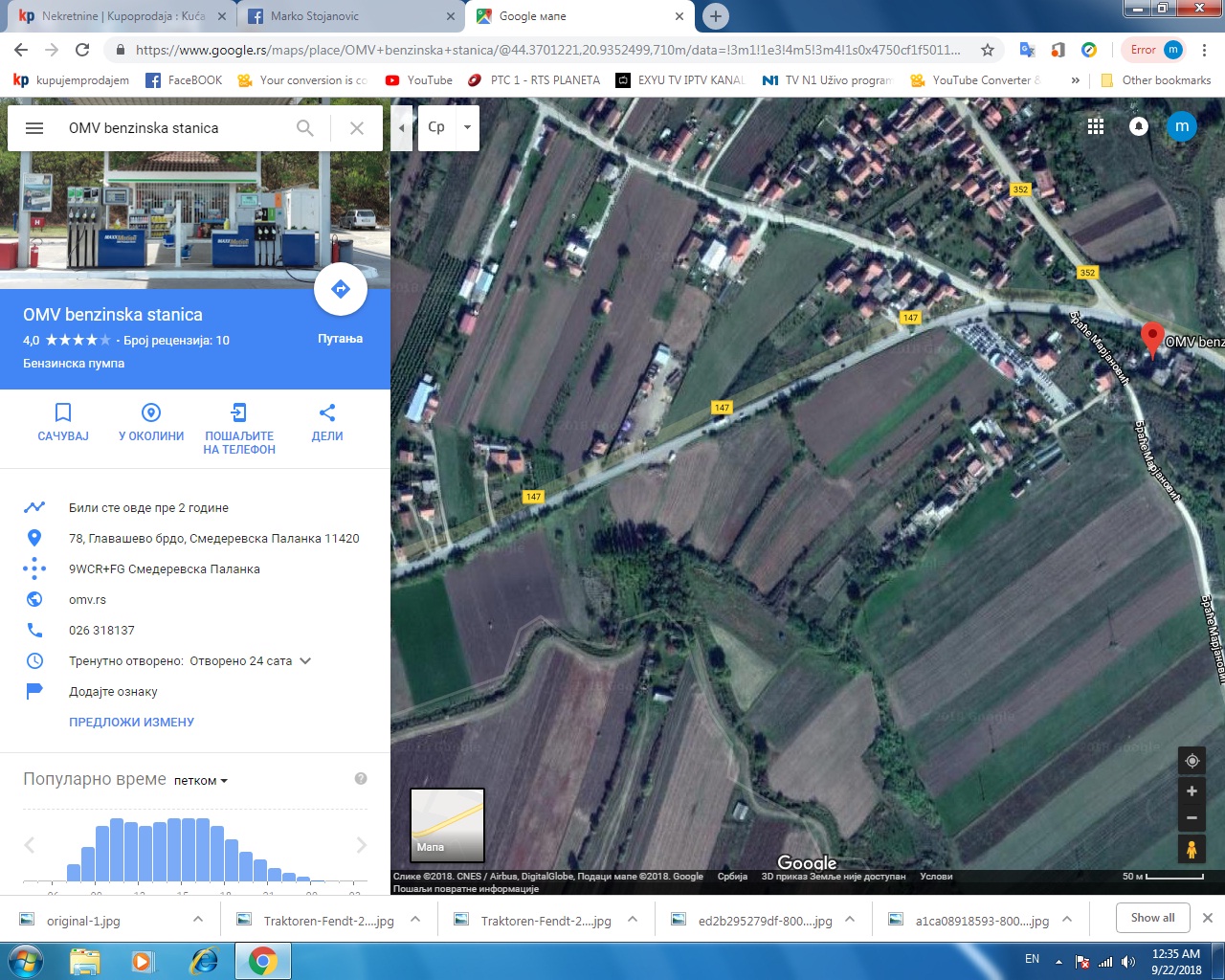Viewport: 1225px width, 980px height.
Task: Click the show my location button
Action: click(1192, 761)
